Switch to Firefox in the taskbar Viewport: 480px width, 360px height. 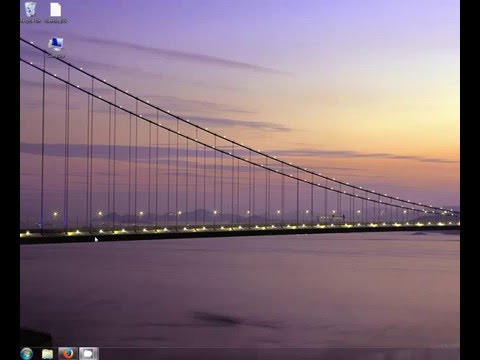[x=68, y=353]
